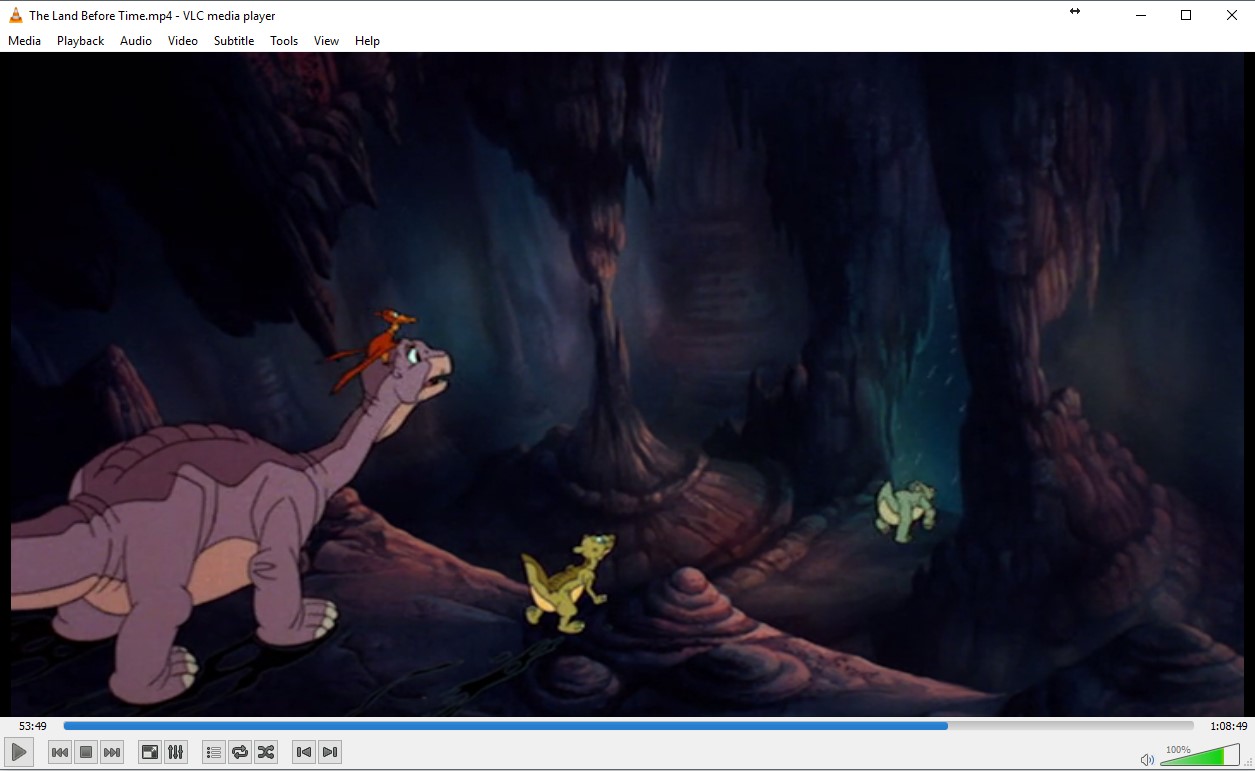Mute audio via the speaker icon
Image resolution: width=1255 pixels, height=771 pixels.
point(1147,759)
